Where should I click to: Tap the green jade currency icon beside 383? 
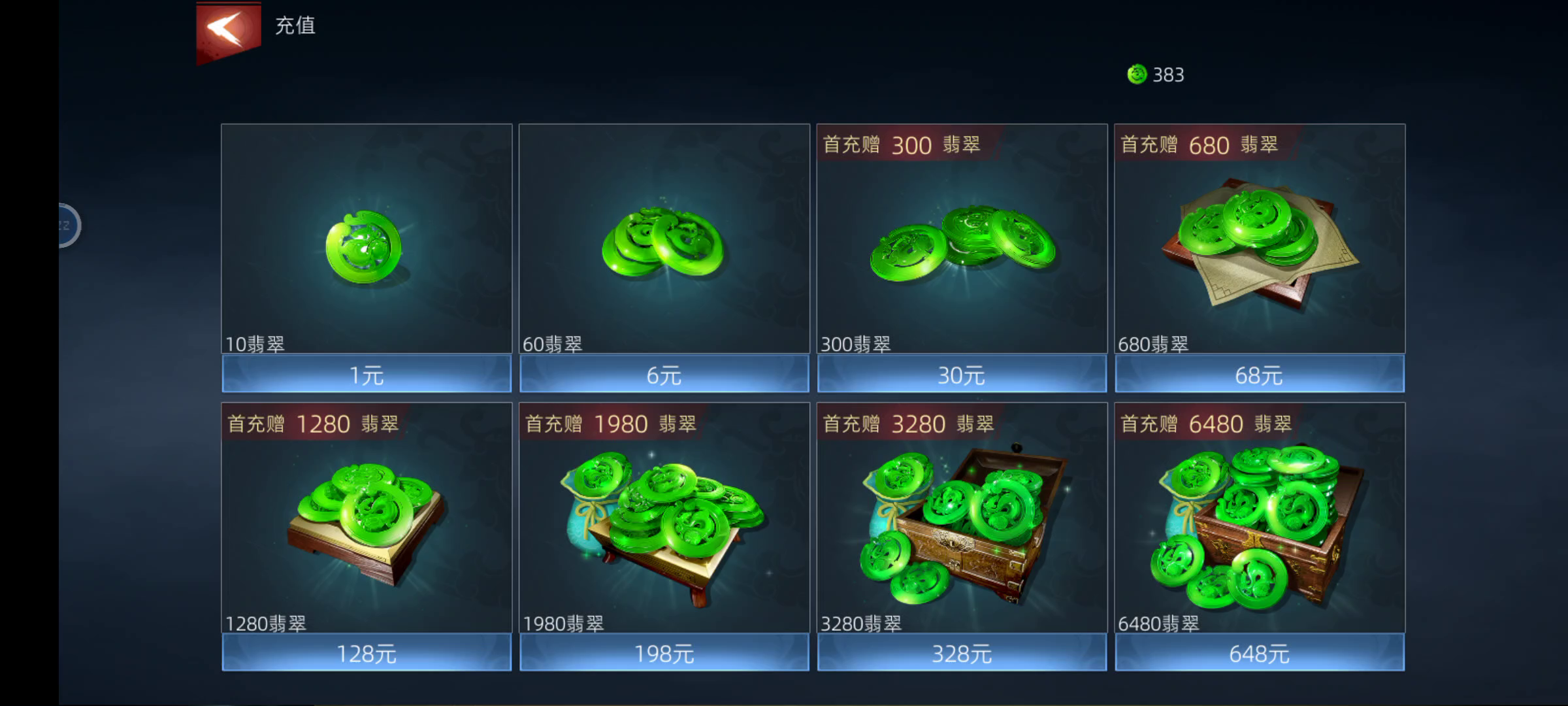[1137, 75]
